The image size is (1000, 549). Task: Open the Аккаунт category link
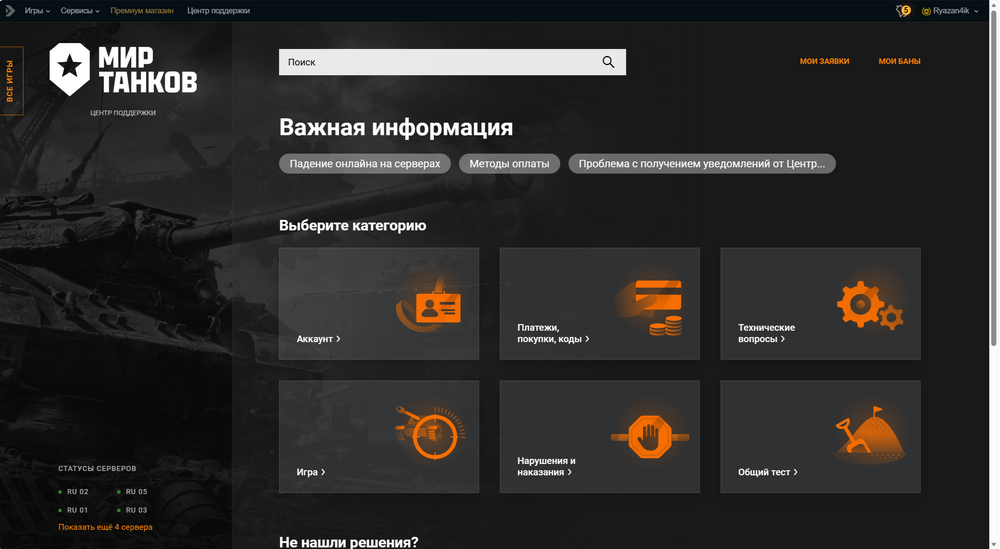tap(318, 339)
